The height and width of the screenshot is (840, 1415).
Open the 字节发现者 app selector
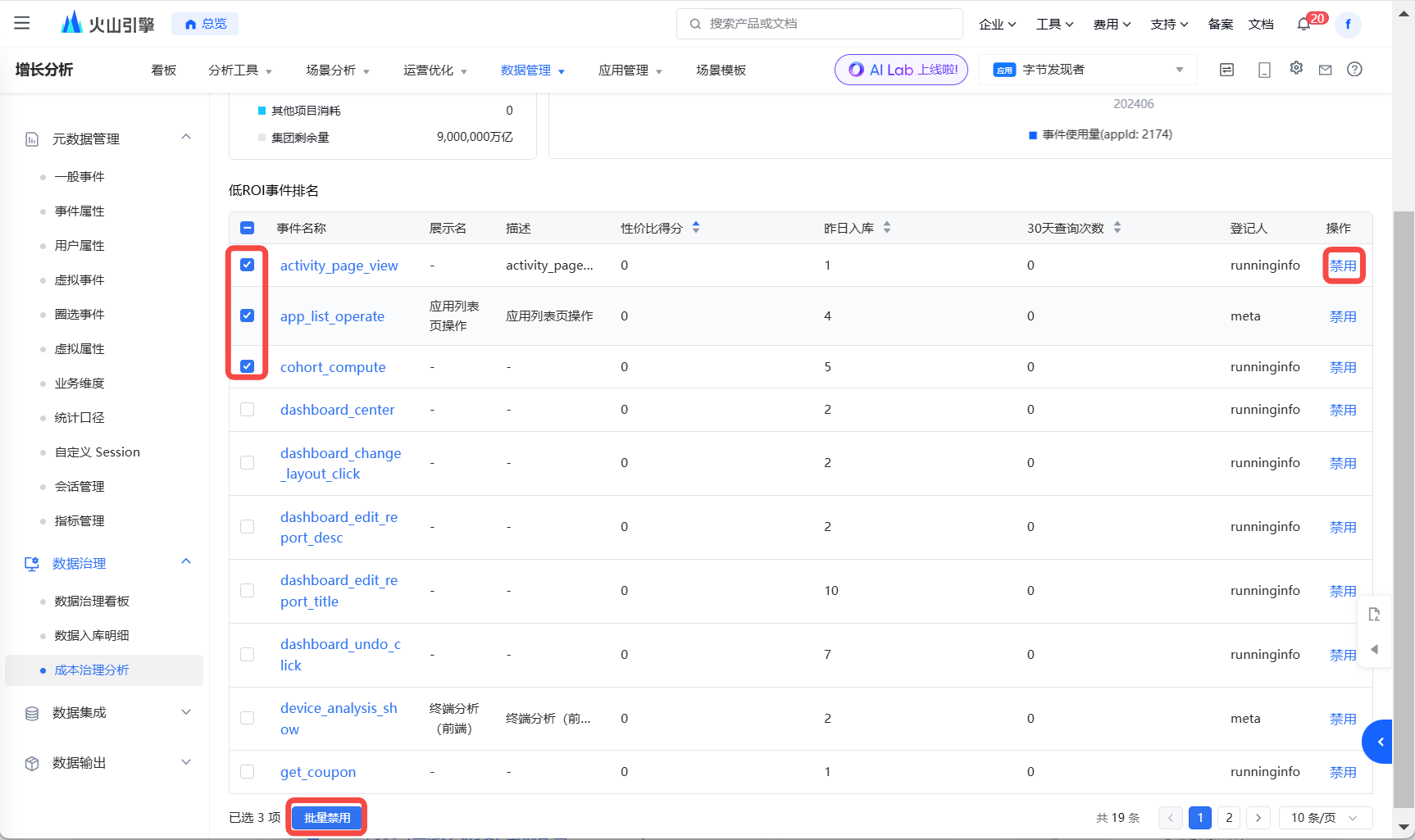point(1088,70)
